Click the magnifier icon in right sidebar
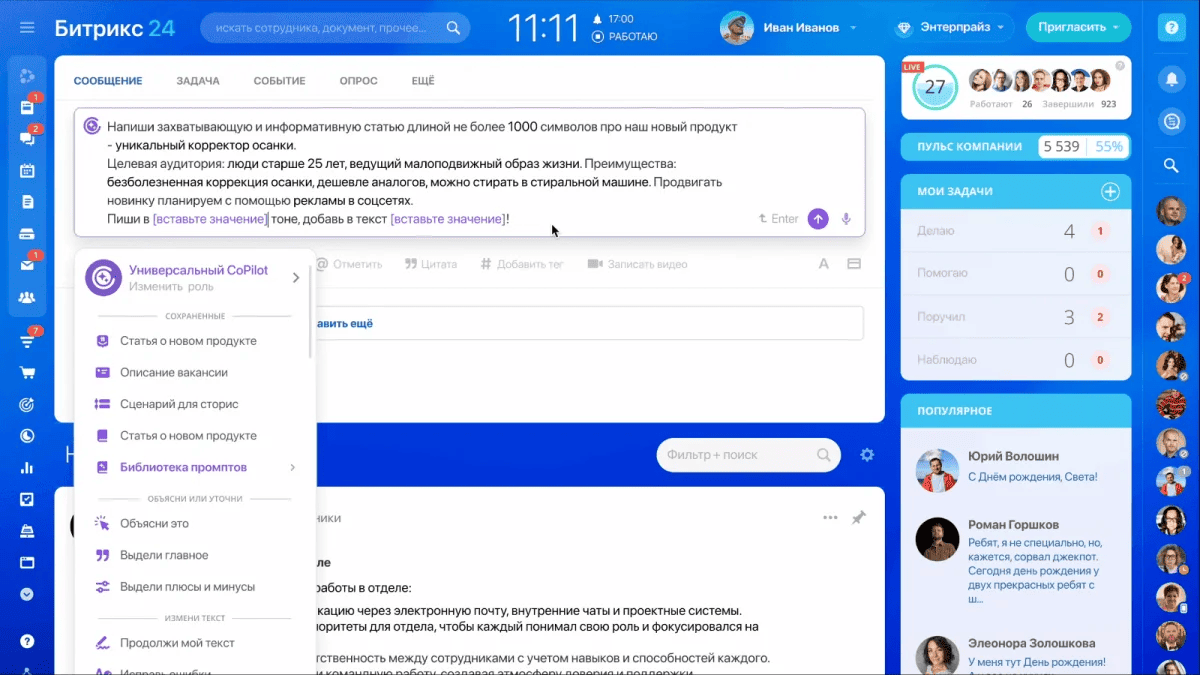 (1170, 166)
